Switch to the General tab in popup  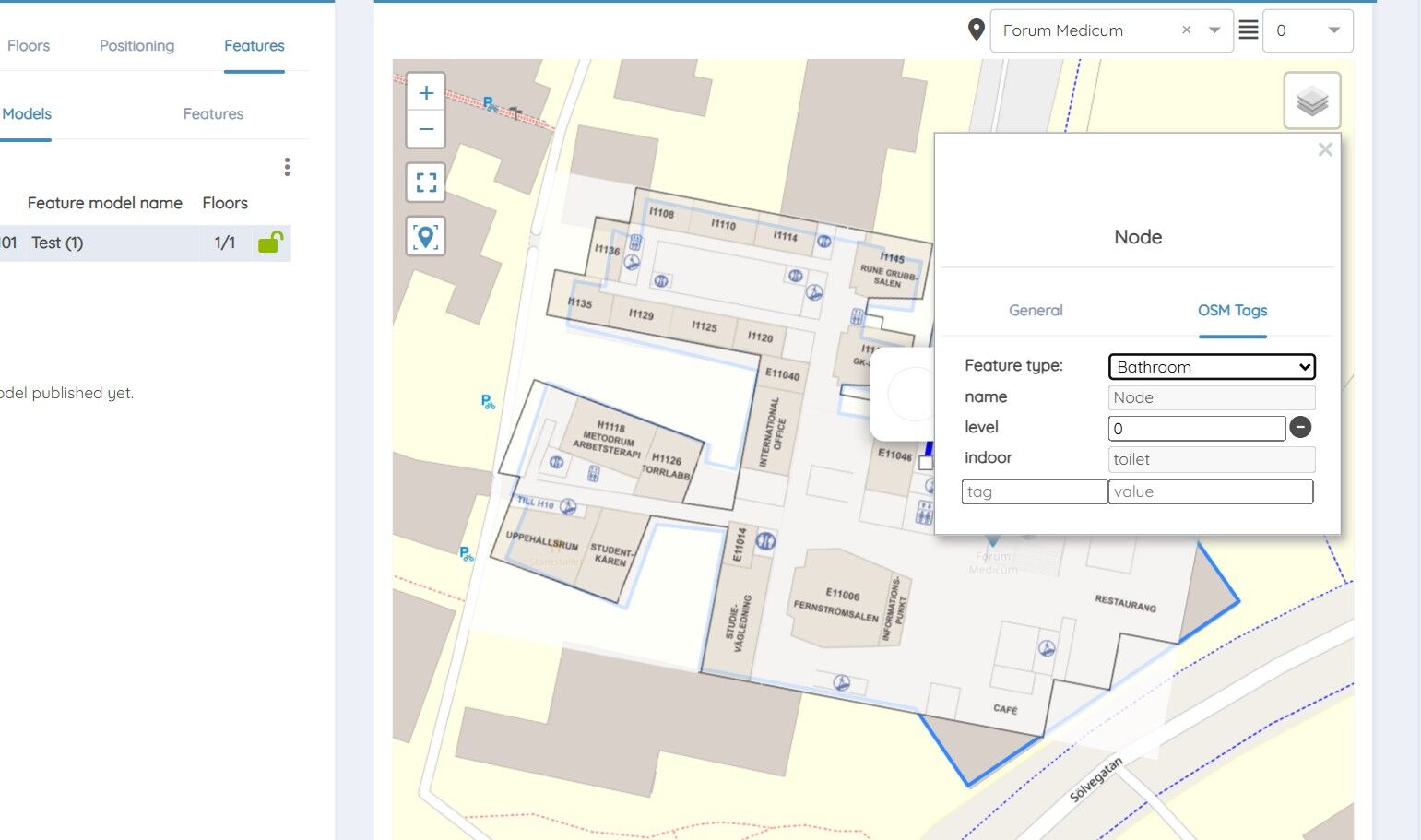point(1036,311)
